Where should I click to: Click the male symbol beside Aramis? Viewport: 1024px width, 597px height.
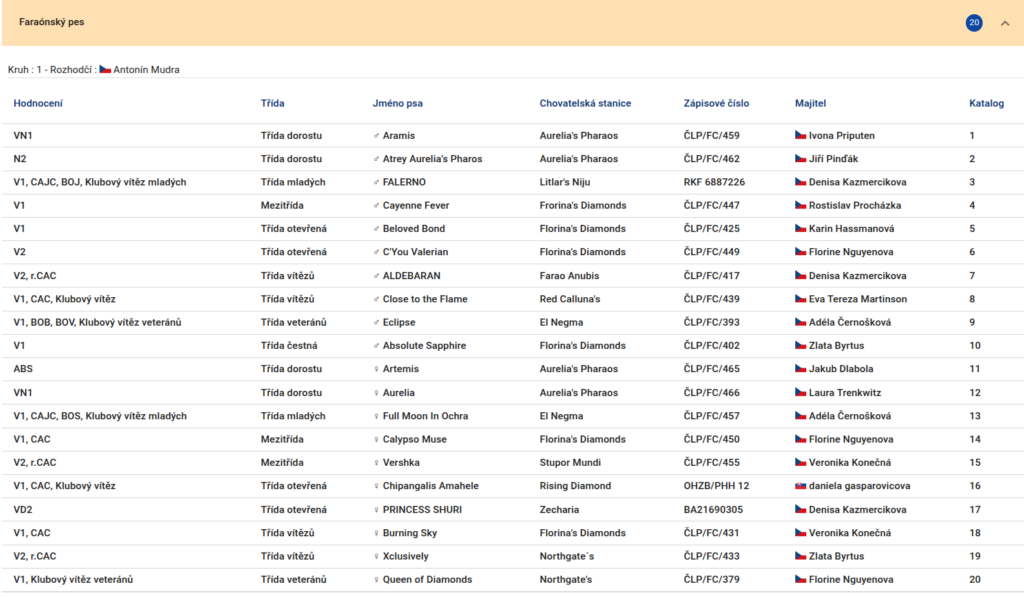[x=376, y=136]
